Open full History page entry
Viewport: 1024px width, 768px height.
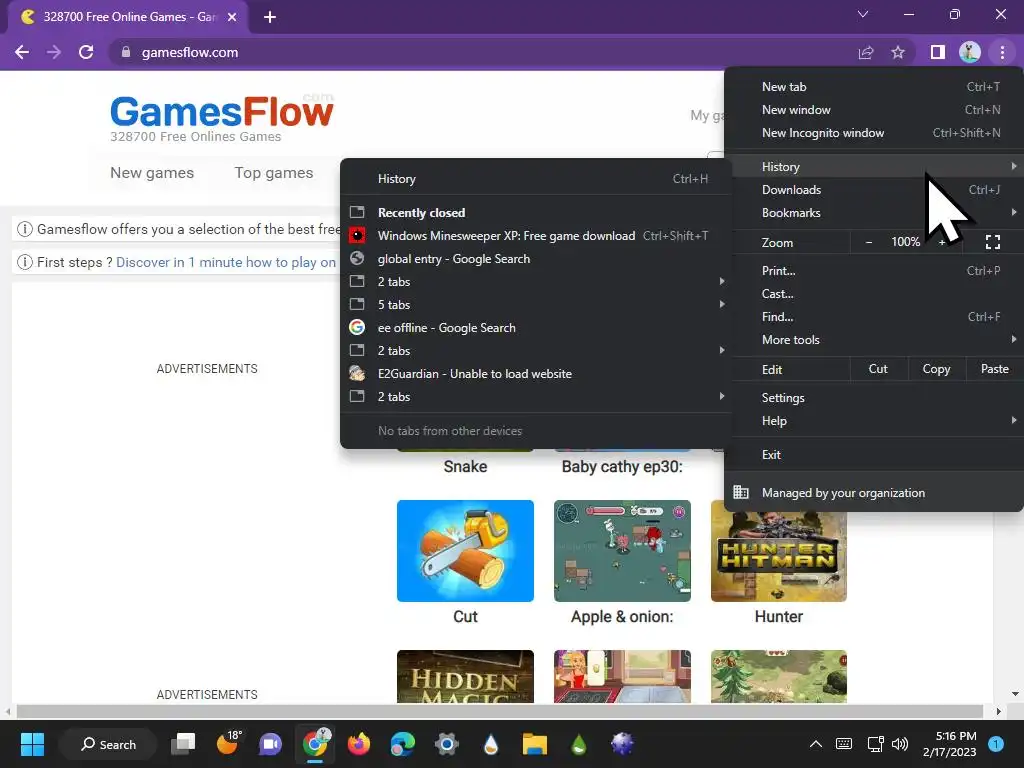point(536,179)
